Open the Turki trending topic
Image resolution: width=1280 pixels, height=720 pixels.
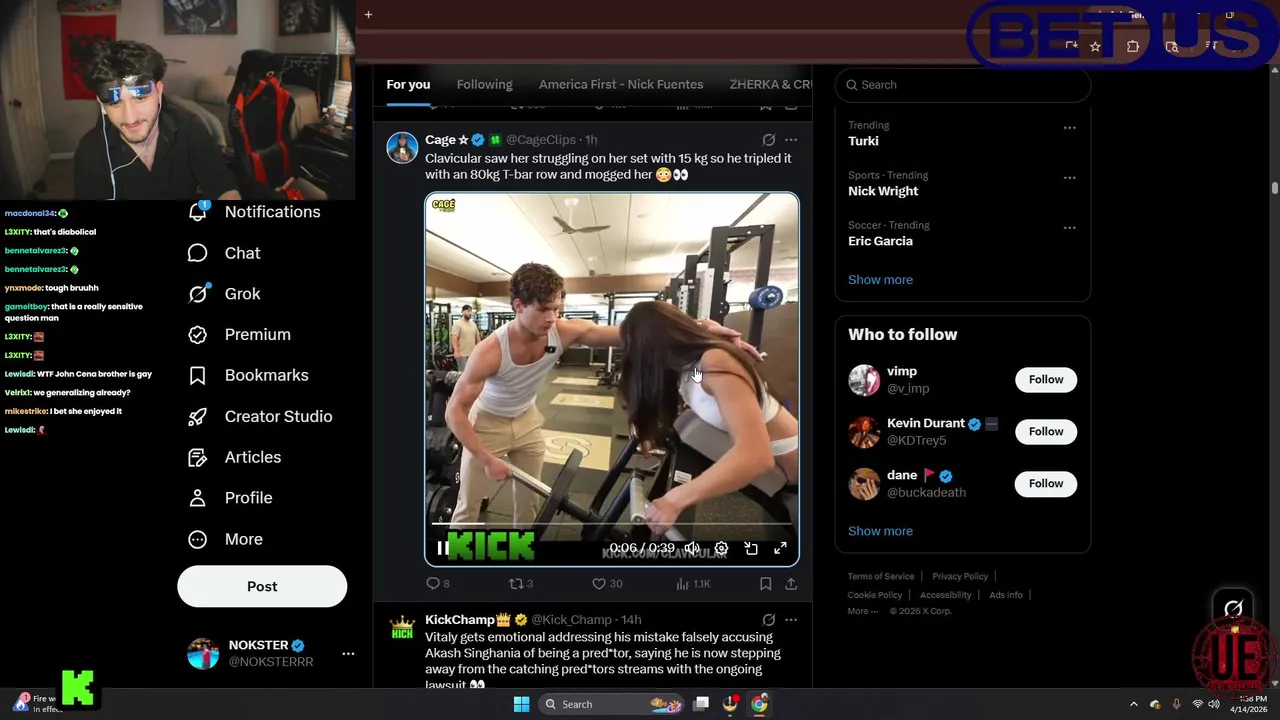pyautogui.click(x=863, y=141)
